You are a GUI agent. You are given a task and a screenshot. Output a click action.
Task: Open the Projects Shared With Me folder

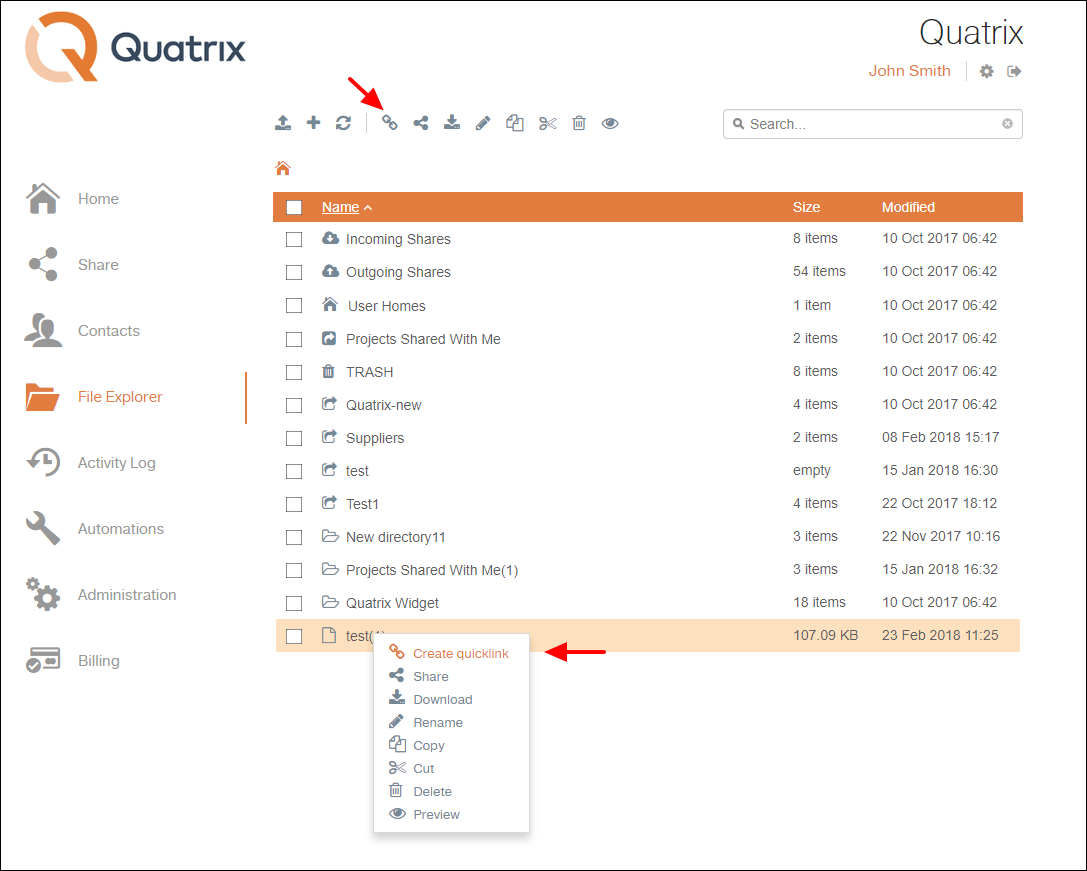(423, 339)
